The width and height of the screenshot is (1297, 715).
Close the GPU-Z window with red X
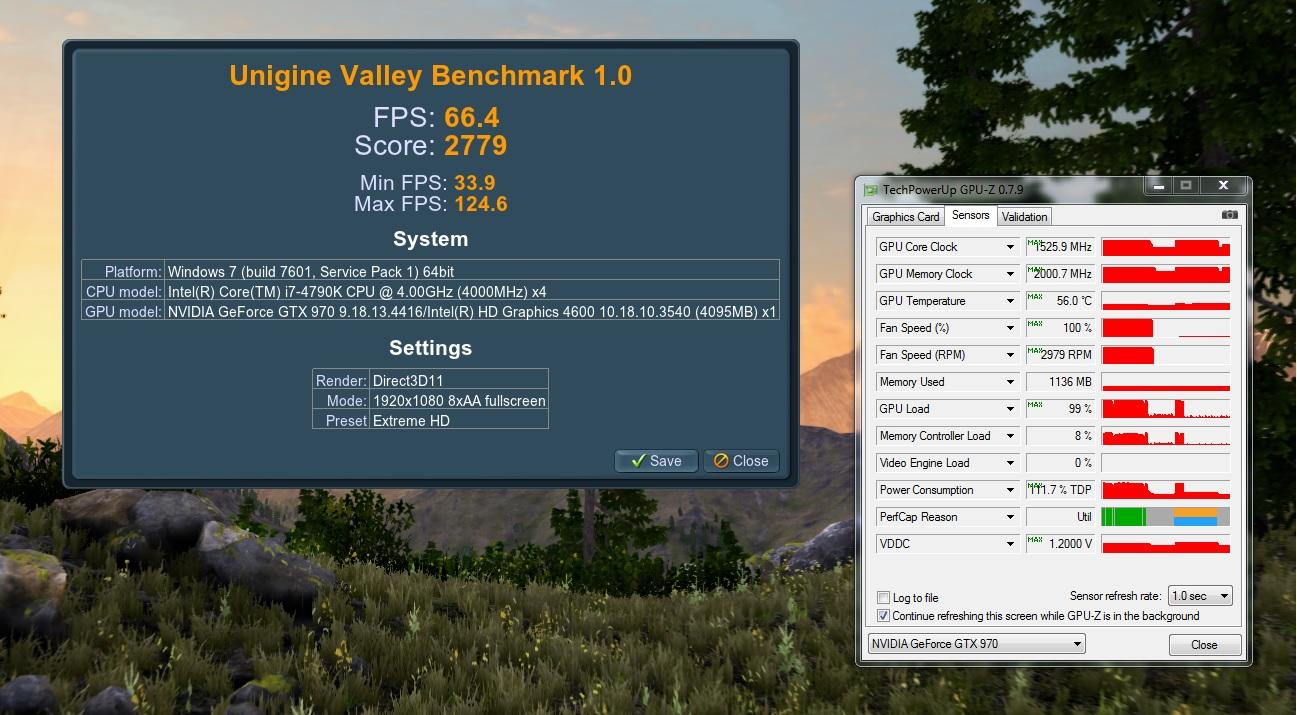(x=1223, y=185)
